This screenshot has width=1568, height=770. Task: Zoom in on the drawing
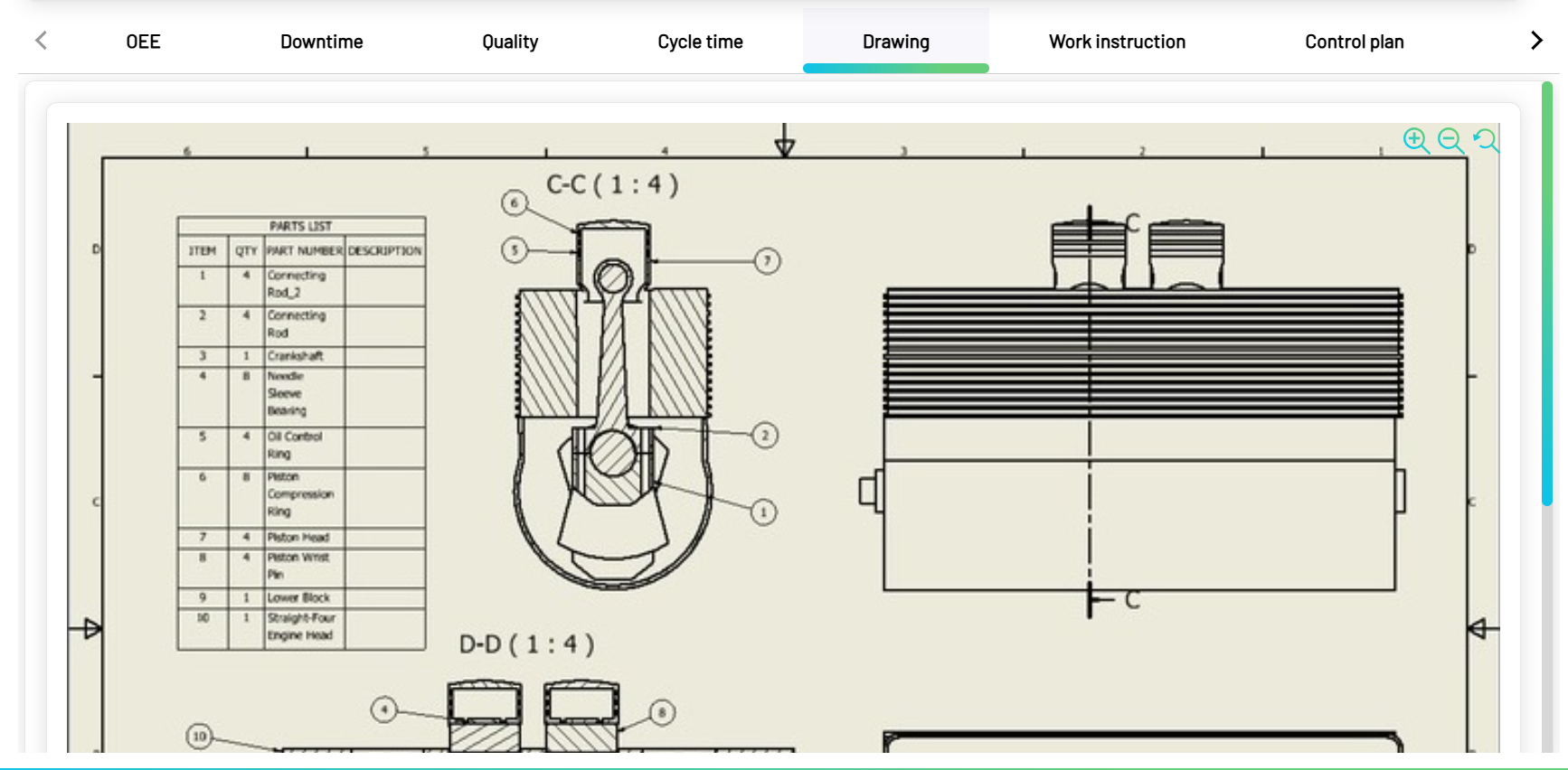(1416, 140)
